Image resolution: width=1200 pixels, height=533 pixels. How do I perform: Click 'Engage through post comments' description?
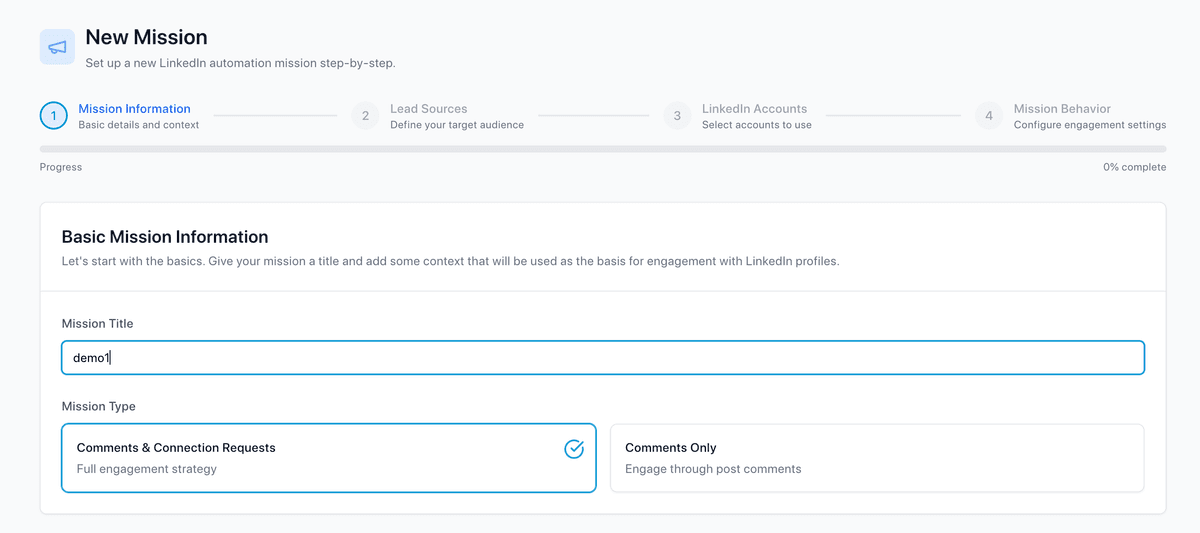pyautogui.click(x=713, y=468)
